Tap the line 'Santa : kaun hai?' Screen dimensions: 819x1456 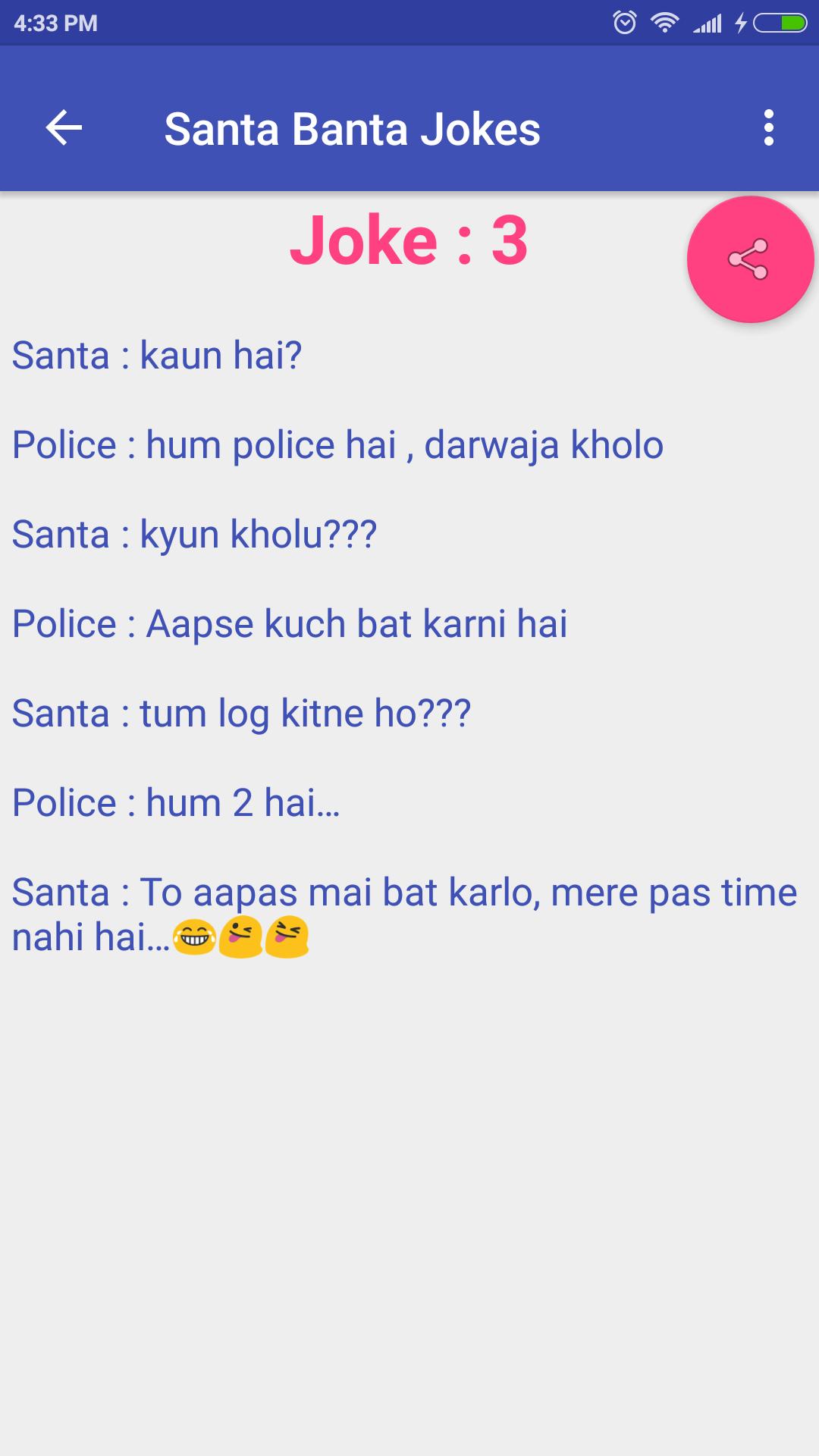click(x=157, y=356)
